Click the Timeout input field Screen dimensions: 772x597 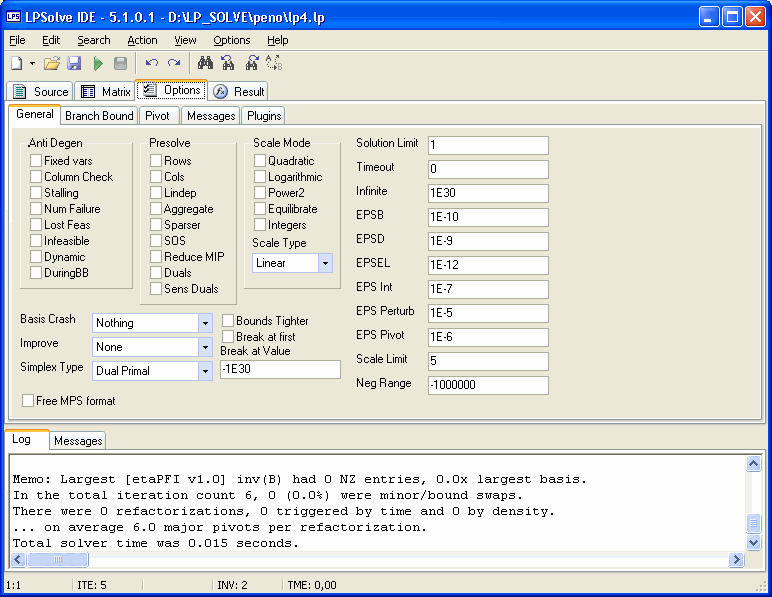[x=488, y=169]
